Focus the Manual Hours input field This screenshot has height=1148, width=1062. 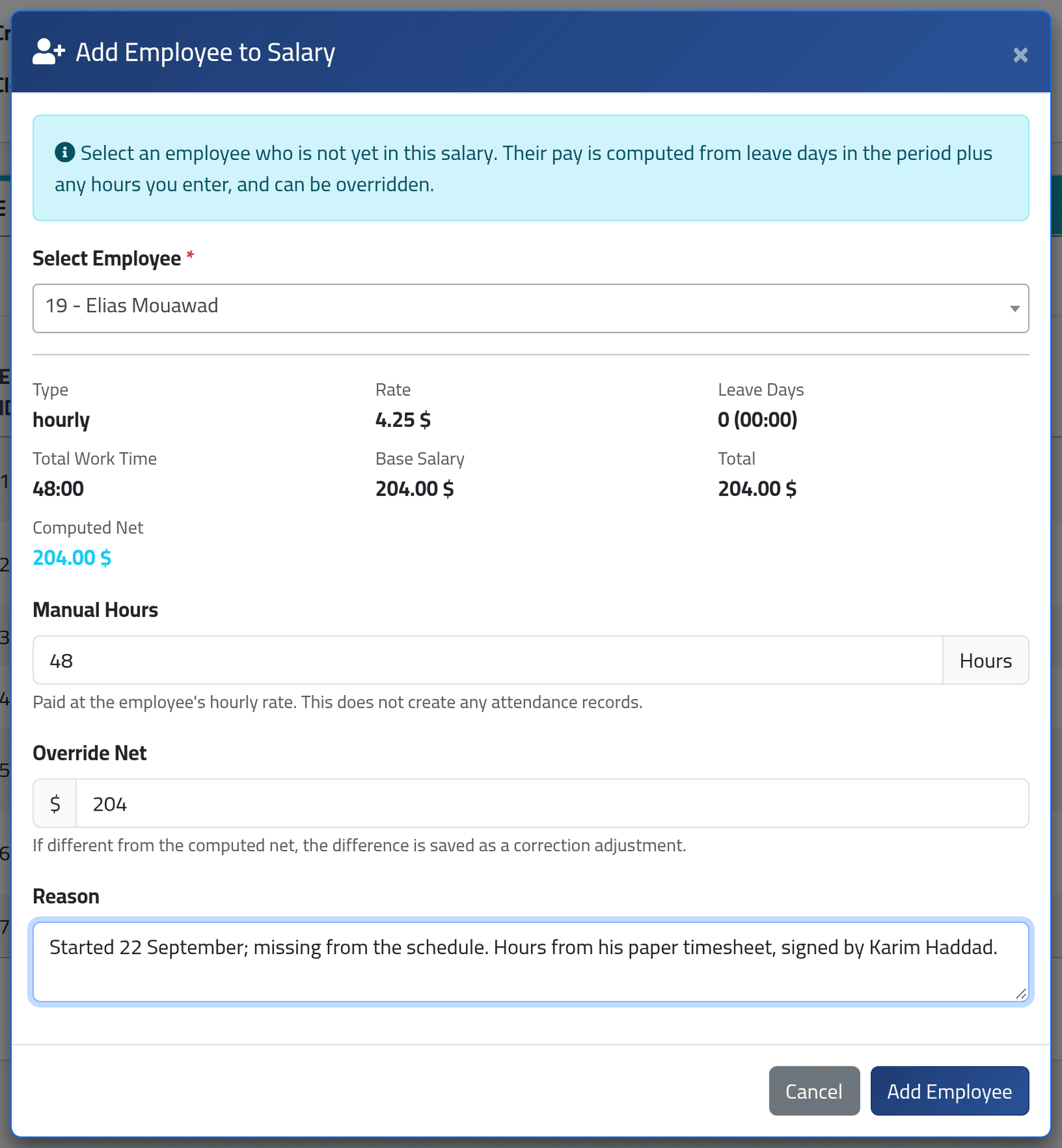488,660
